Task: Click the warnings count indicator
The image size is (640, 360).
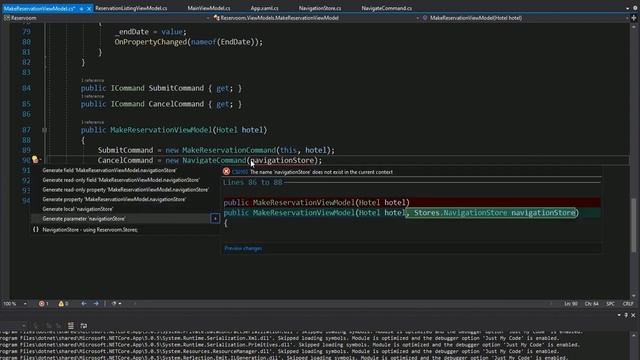Action: click(x=63, y=304)
